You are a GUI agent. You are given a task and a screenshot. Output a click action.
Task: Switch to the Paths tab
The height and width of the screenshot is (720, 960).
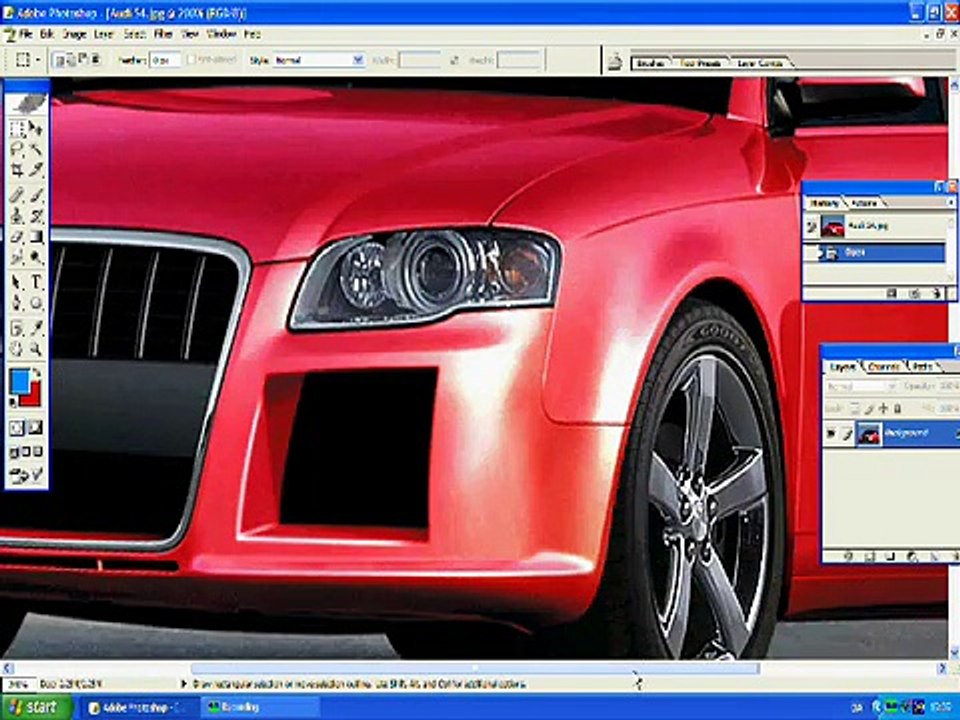(x=923, y=366)
